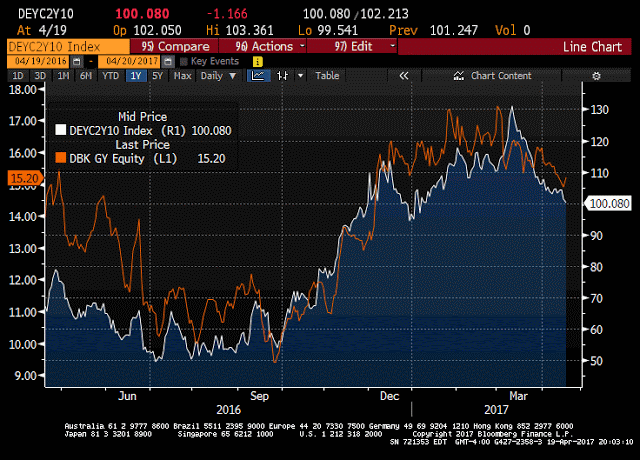Image resolution: width=640 pixels, height=460 pixels.
Task: Select the line chart style icon
Action: (258, 76)
